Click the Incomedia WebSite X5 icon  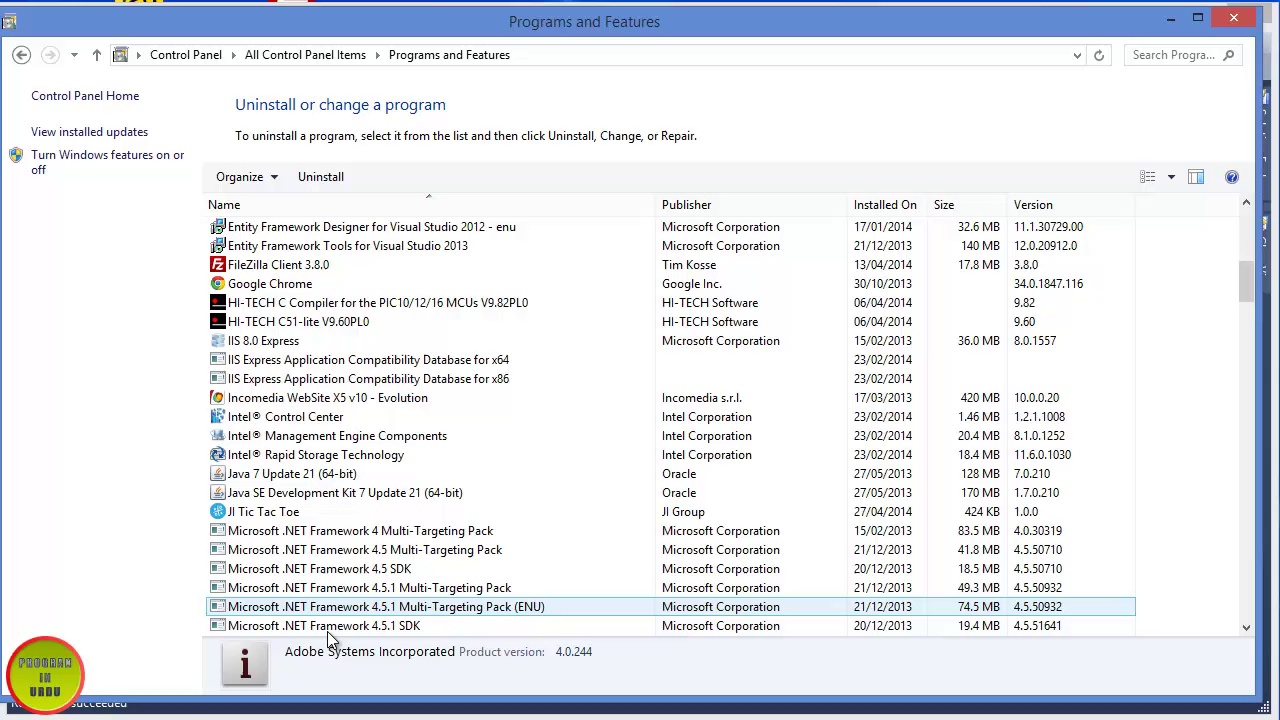[x=217, y=398]
